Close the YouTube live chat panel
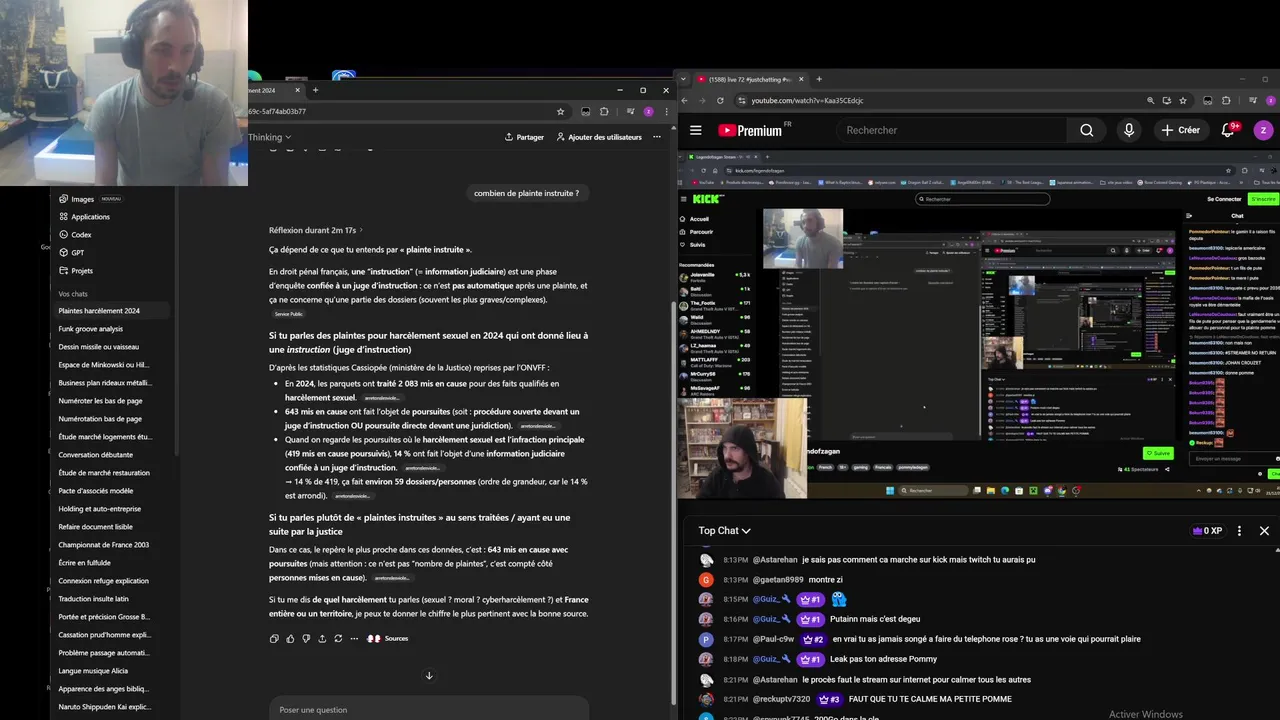 pos(1264,531)
